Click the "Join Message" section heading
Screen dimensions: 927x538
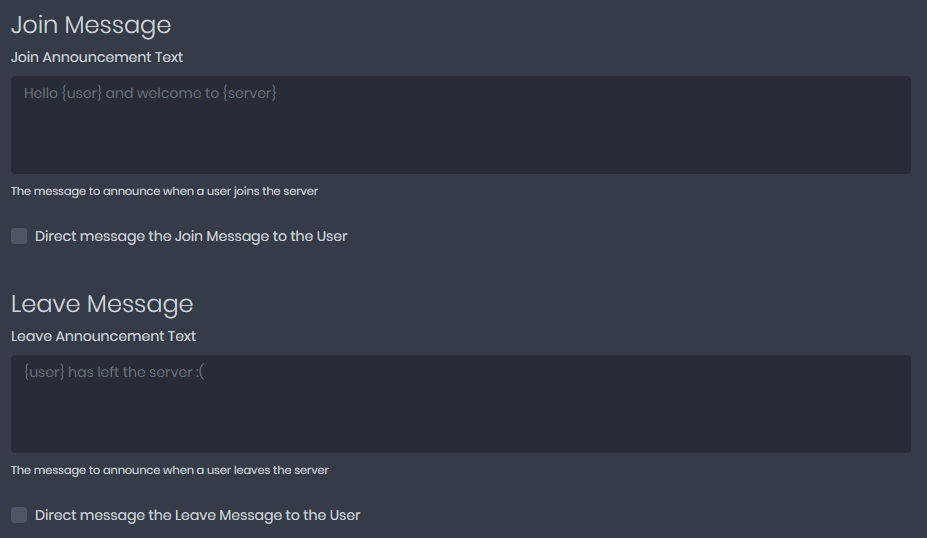pos(91,25)
